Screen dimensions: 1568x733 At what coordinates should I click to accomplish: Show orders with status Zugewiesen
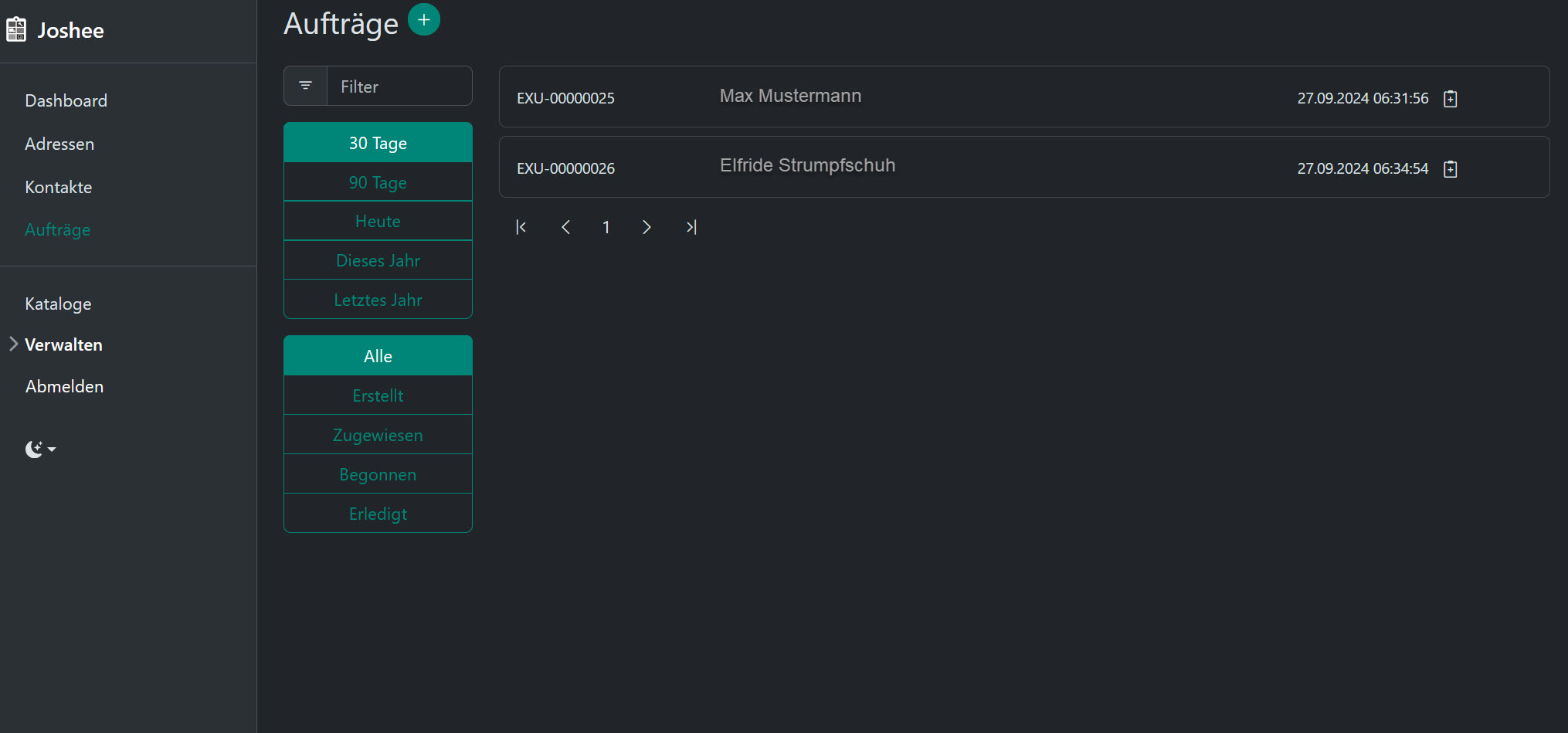(378, 435)
